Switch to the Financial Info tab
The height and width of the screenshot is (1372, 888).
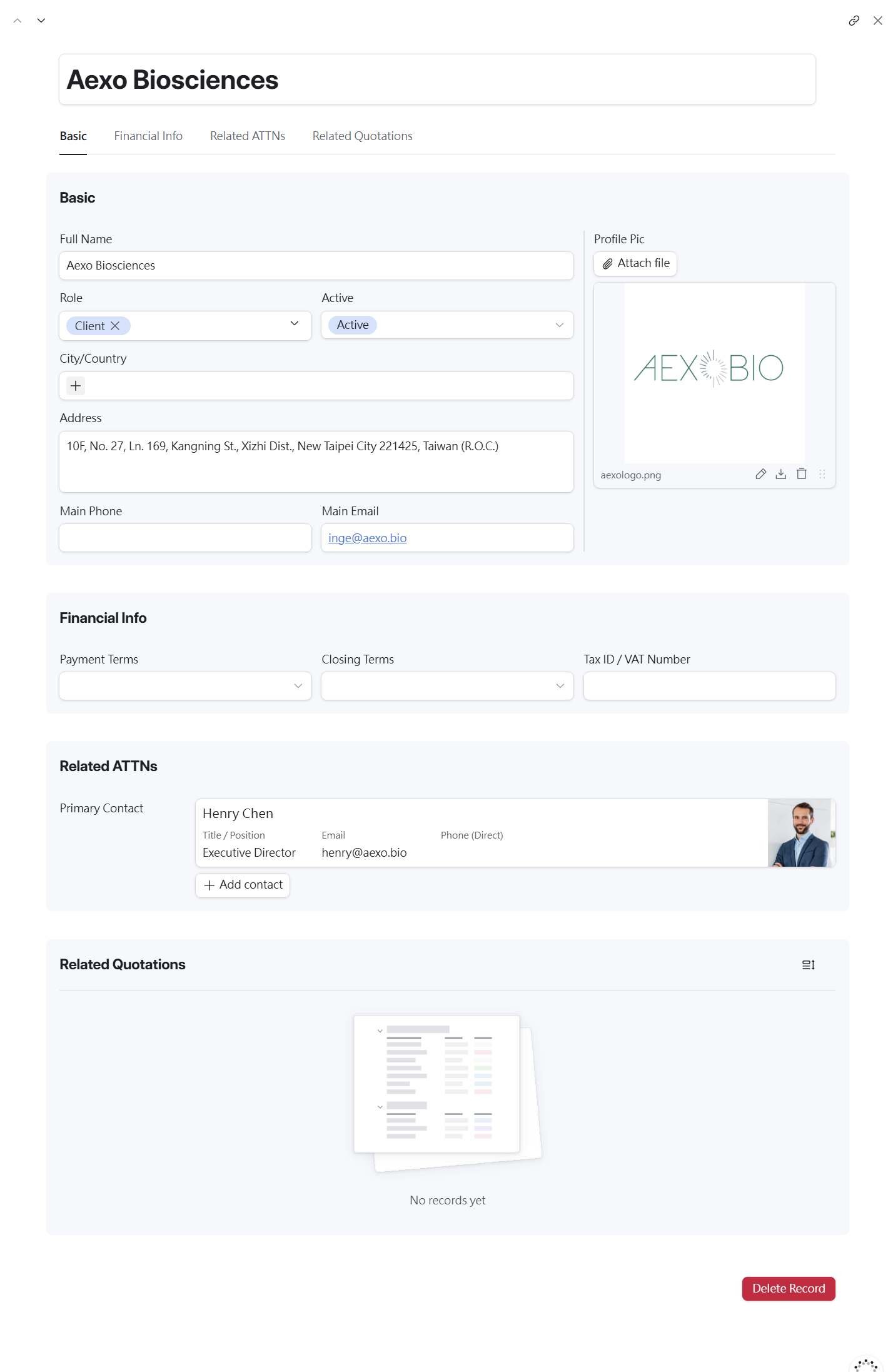coord(148,136)
